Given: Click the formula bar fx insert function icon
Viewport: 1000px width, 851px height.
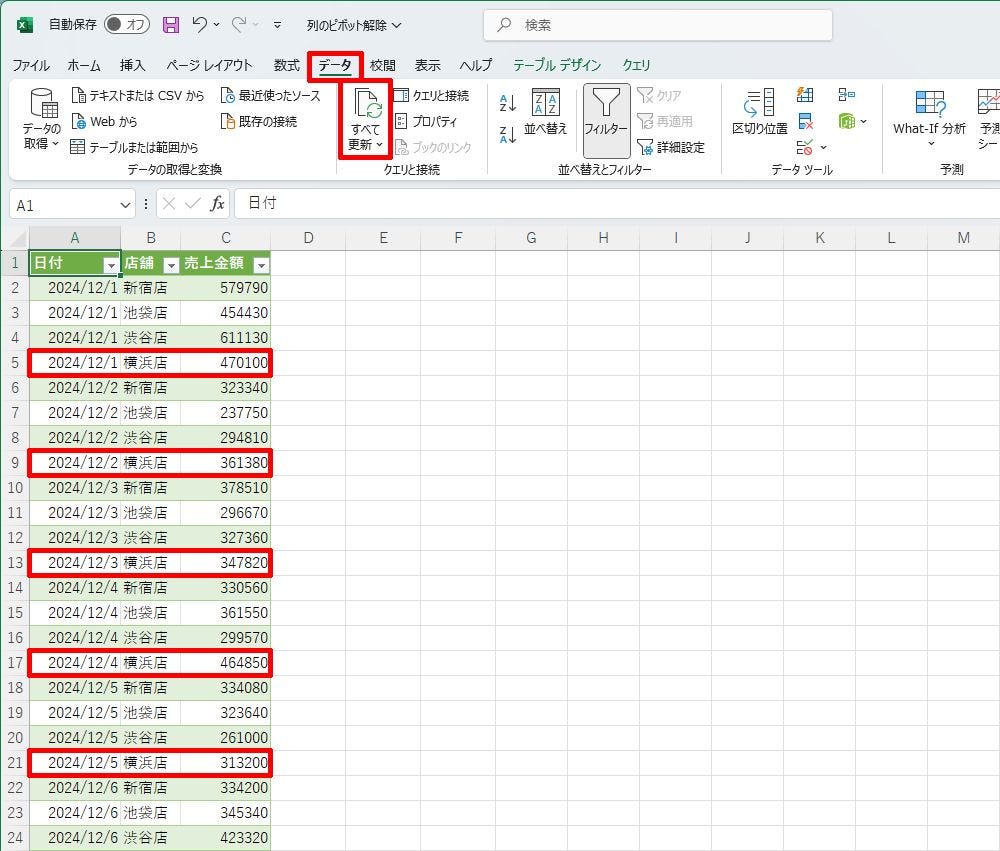Looking at the screenshot, I should (x=217, y=204).
